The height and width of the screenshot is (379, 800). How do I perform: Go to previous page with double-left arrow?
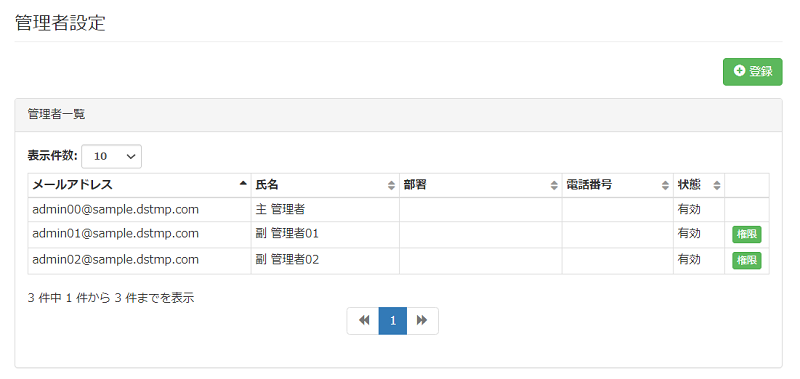point(363,321)
